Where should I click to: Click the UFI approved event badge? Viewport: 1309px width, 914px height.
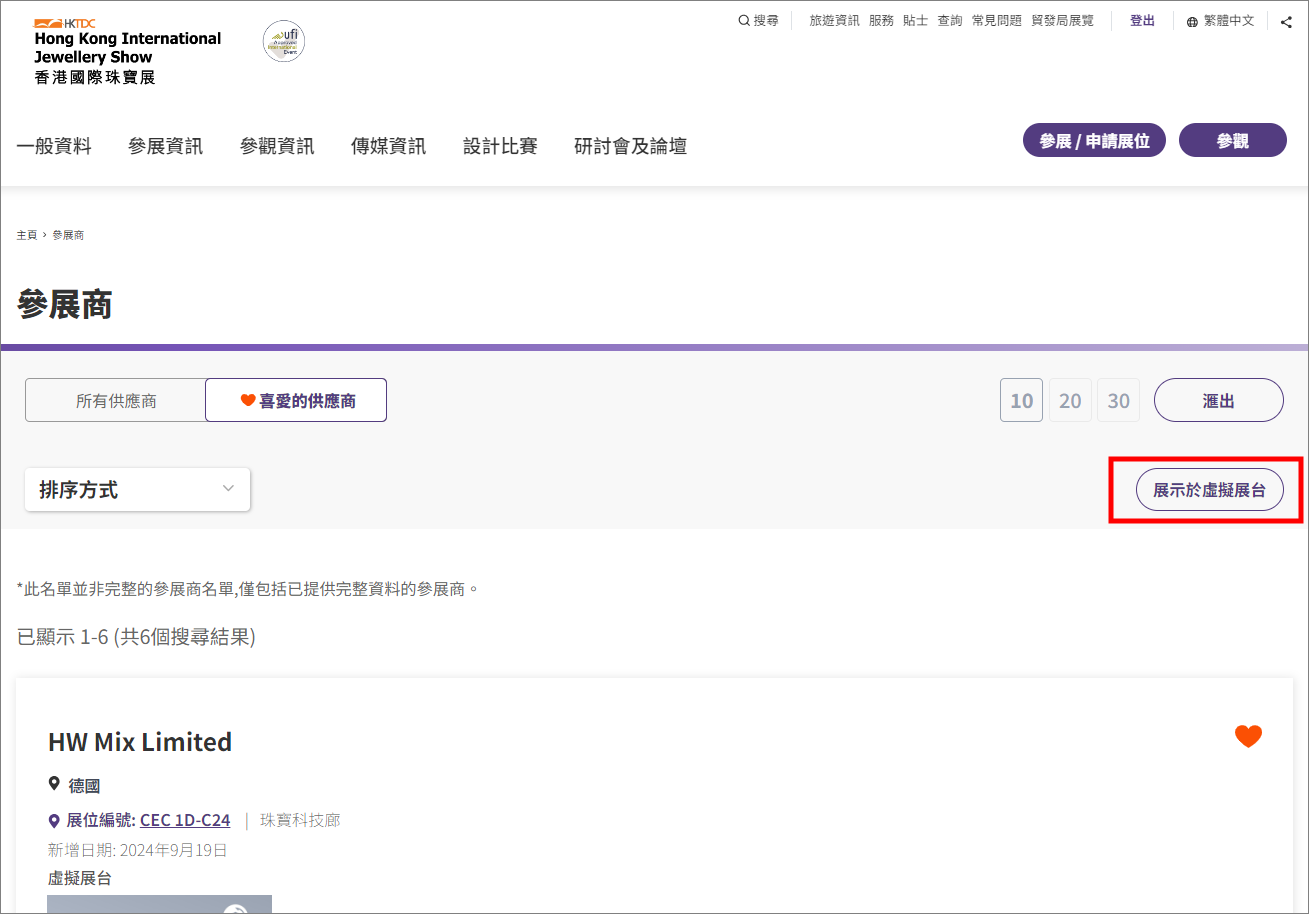(284, 42)
